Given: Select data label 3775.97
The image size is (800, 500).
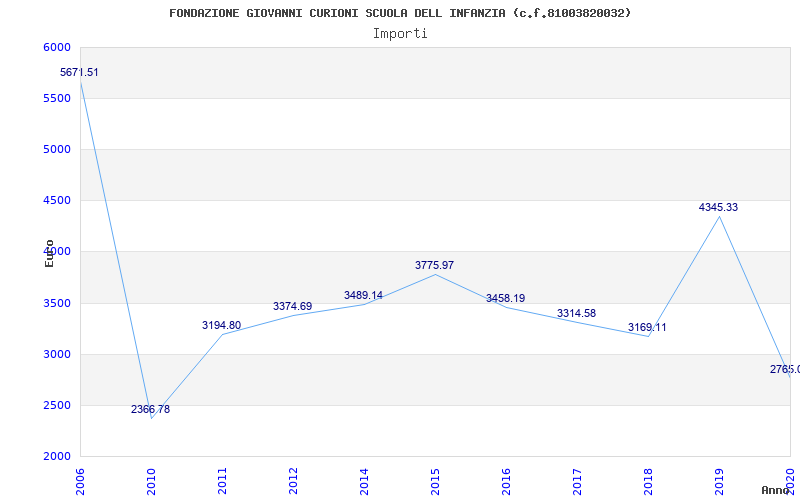Looking at the screenshot, I should point(434,265).
